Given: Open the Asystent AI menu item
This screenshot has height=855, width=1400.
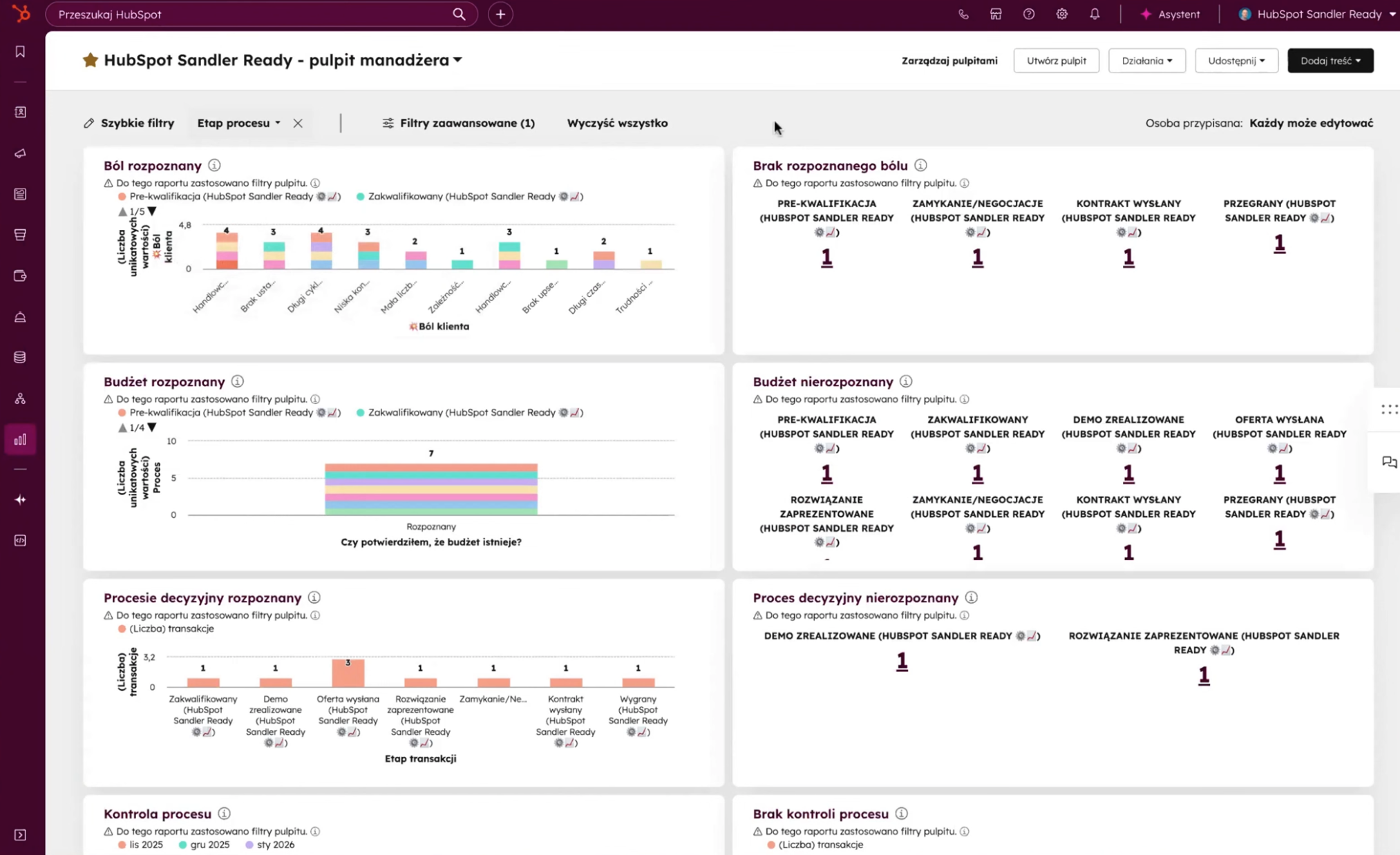Looking at the screenshot, I should click(1170, 14).
